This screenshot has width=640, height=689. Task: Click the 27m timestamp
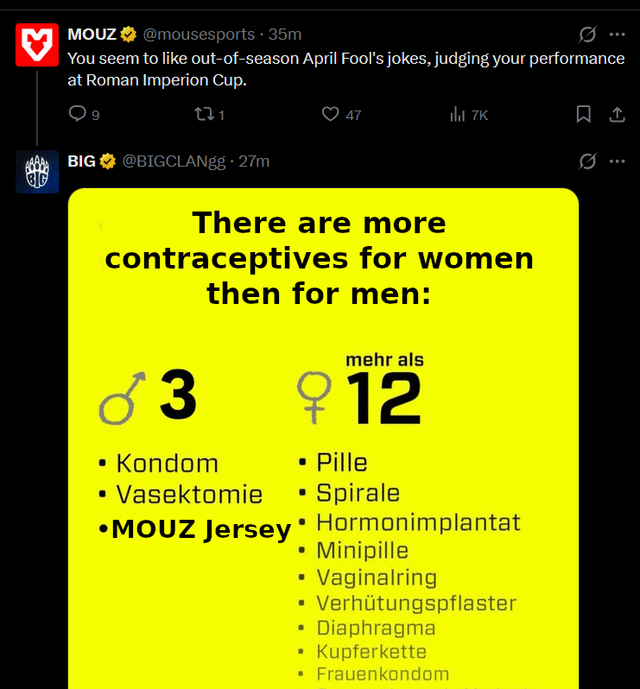(x=254, y=161)
